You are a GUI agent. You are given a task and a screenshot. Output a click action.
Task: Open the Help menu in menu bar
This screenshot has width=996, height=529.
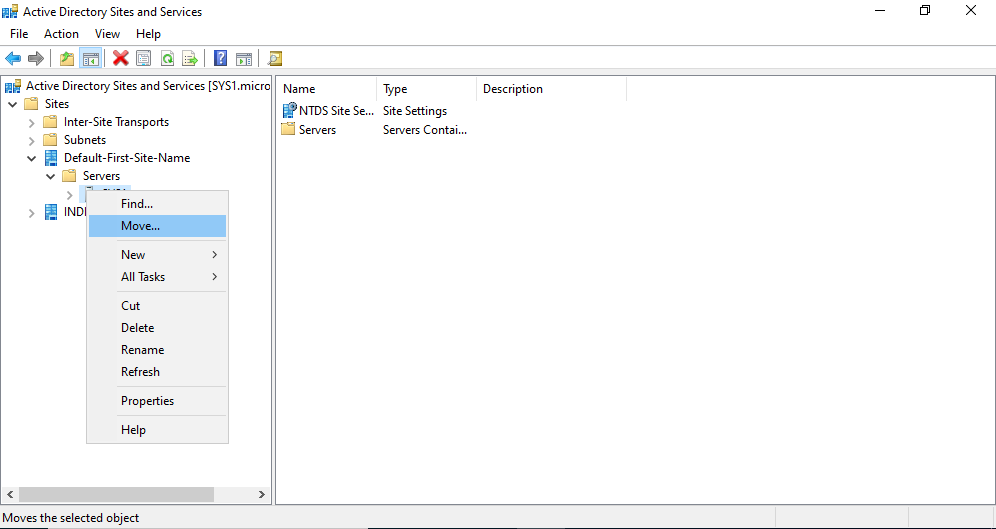coord(149,34)
